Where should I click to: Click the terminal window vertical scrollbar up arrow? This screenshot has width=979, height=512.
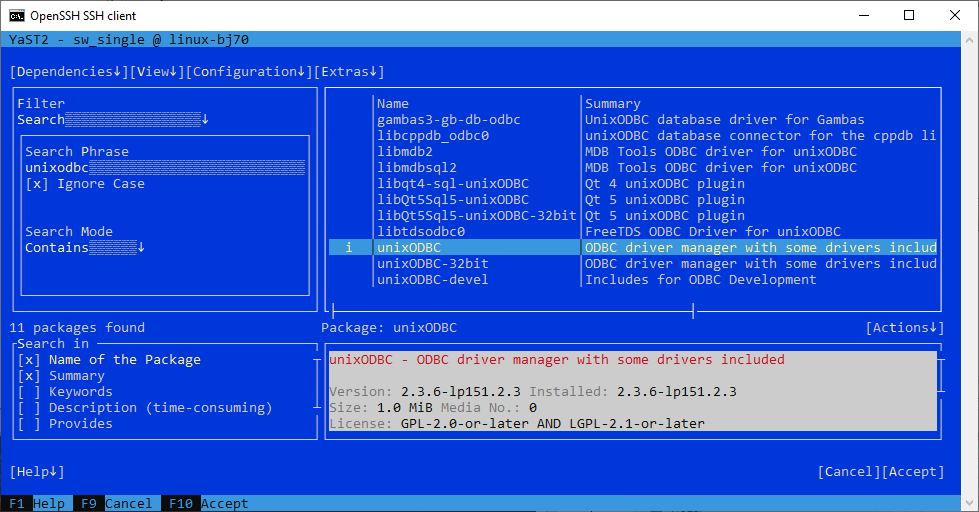(970, 39)
